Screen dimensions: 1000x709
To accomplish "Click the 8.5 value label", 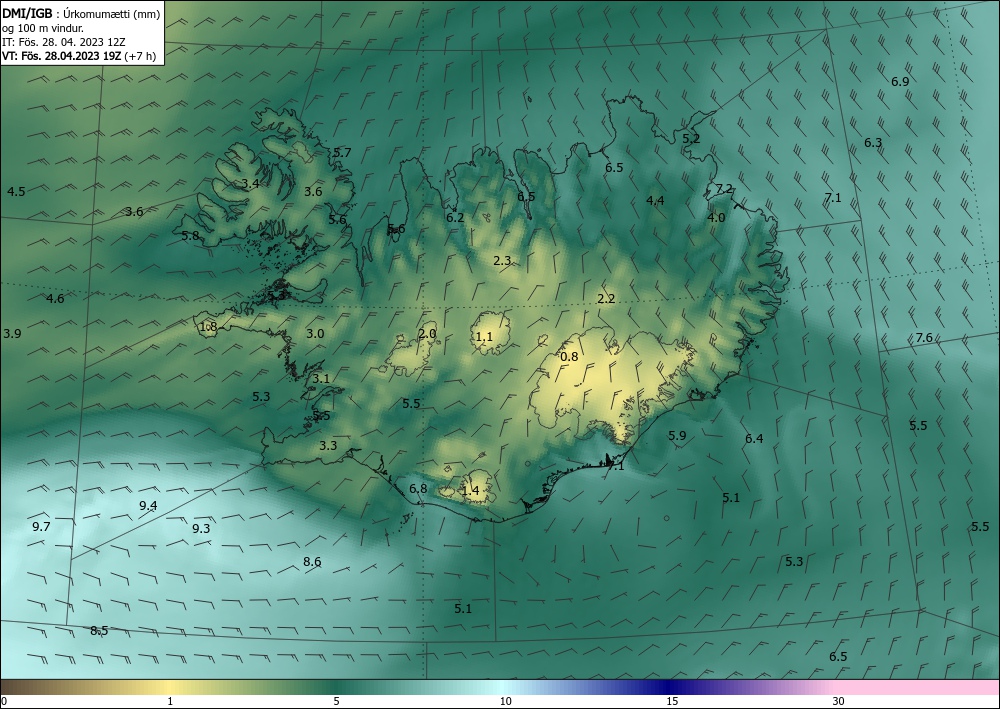I will [99, 631].
